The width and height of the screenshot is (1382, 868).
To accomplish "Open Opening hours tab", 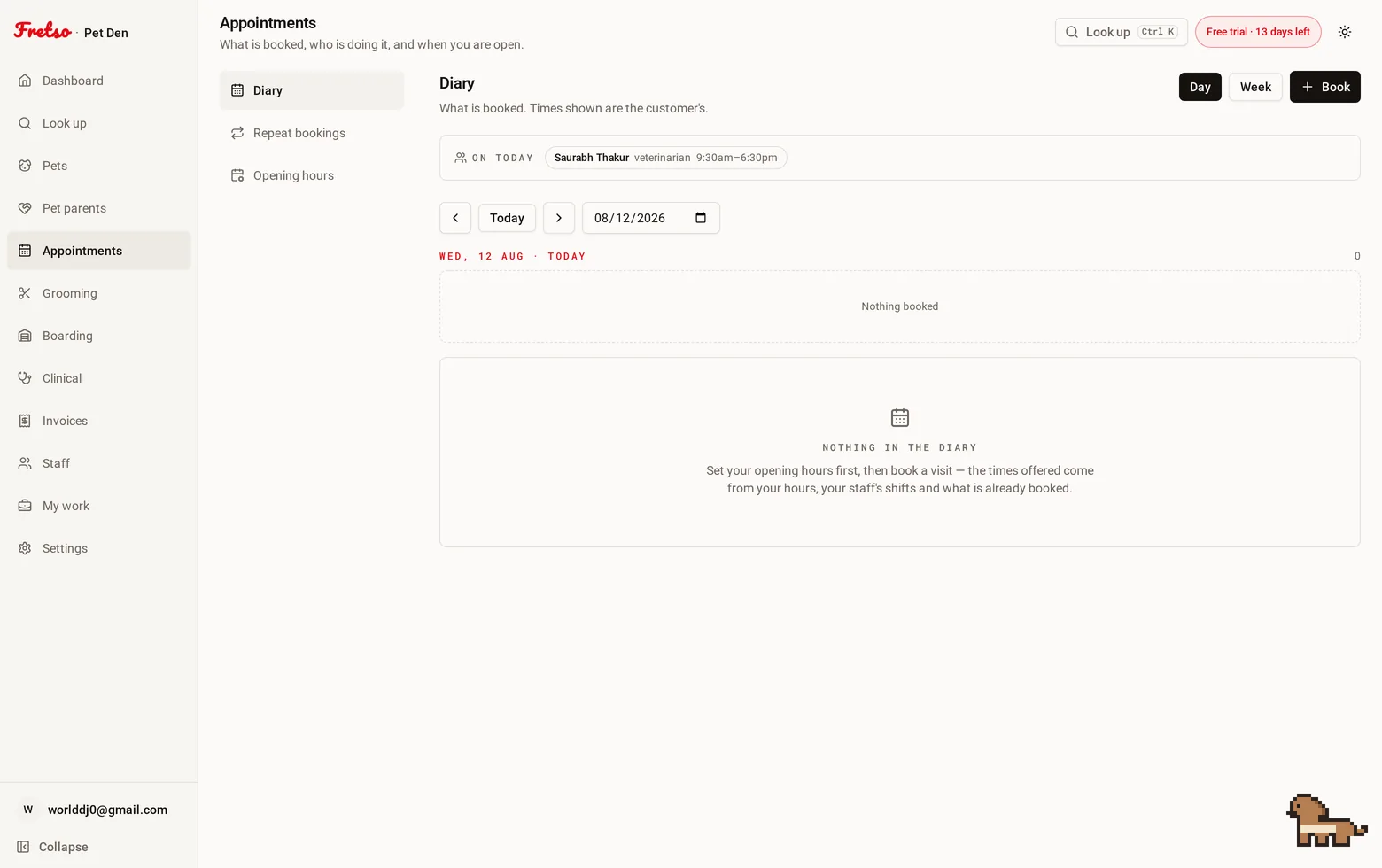I will (312, 175).
